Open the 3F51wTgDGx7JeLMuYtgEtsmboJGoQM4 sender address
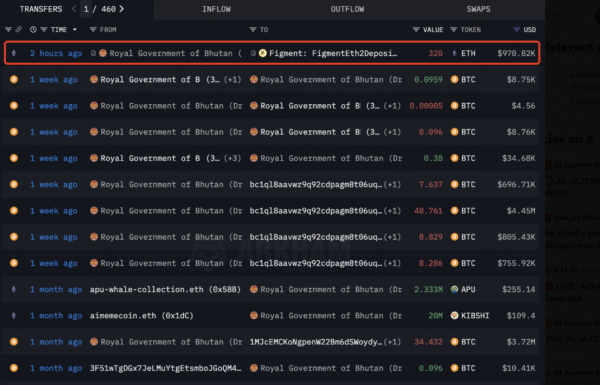Screen dimensions: 600x385 pos(166,368)
